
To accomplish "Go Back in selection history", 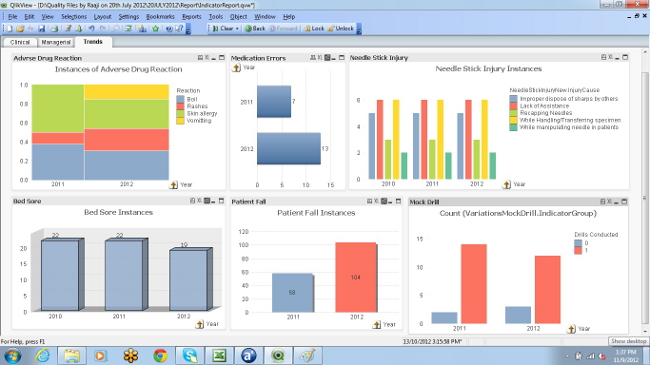I will pos(255,29).
